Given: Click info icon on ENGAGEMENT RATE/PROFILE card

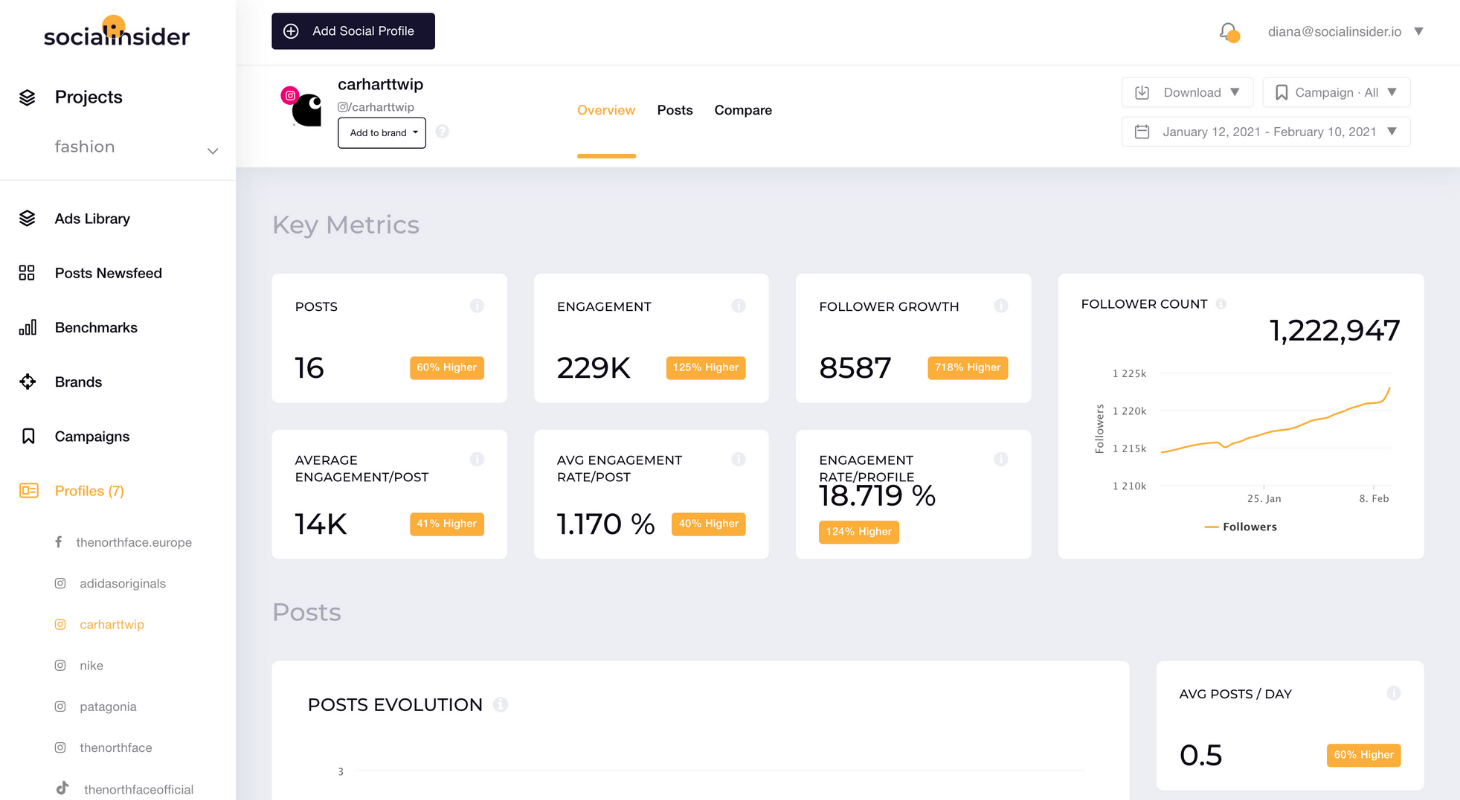Looking at the screenshot, I should (x=1001, y=459).
